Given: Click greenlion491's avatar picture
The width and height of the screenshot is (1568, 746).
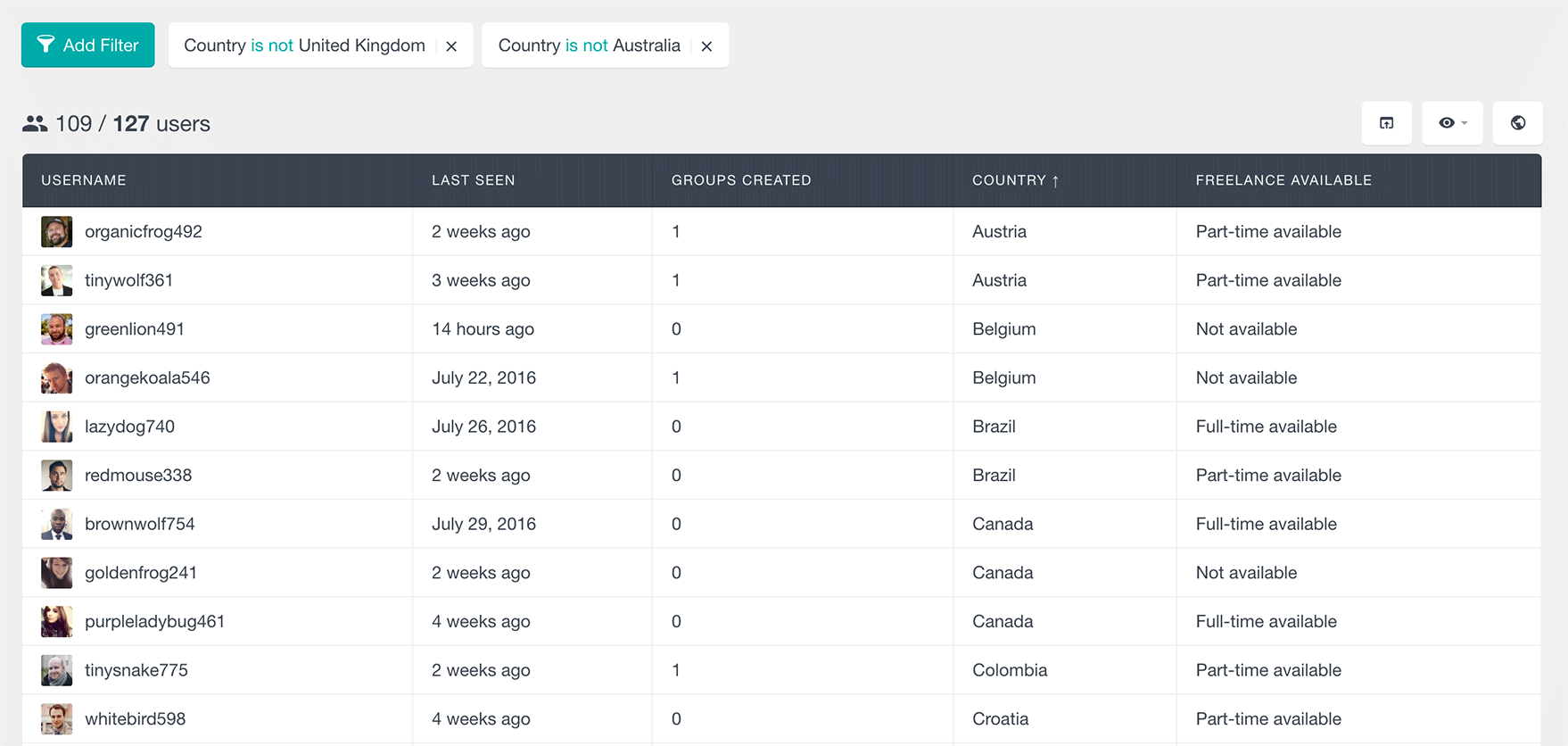Looking at the screenshot, I should coord(56,329).
